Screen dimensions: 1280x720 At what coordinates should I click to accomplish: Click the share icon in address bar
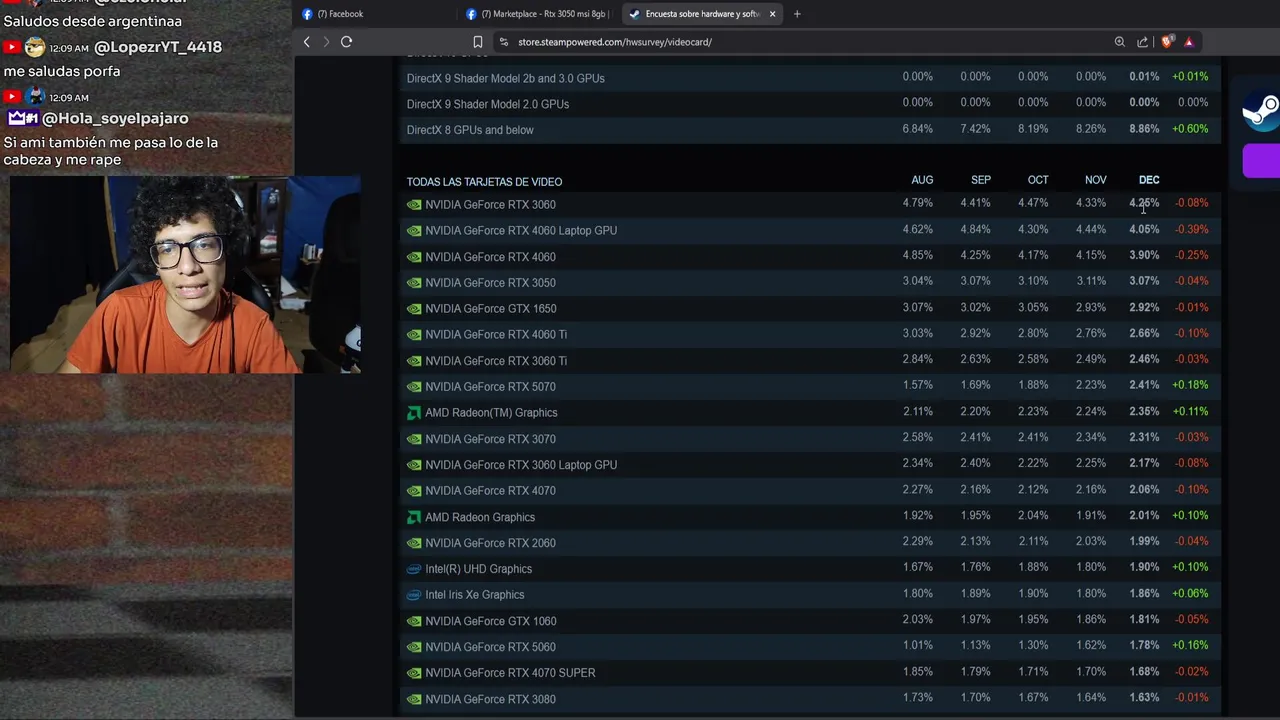(1143, 42)
